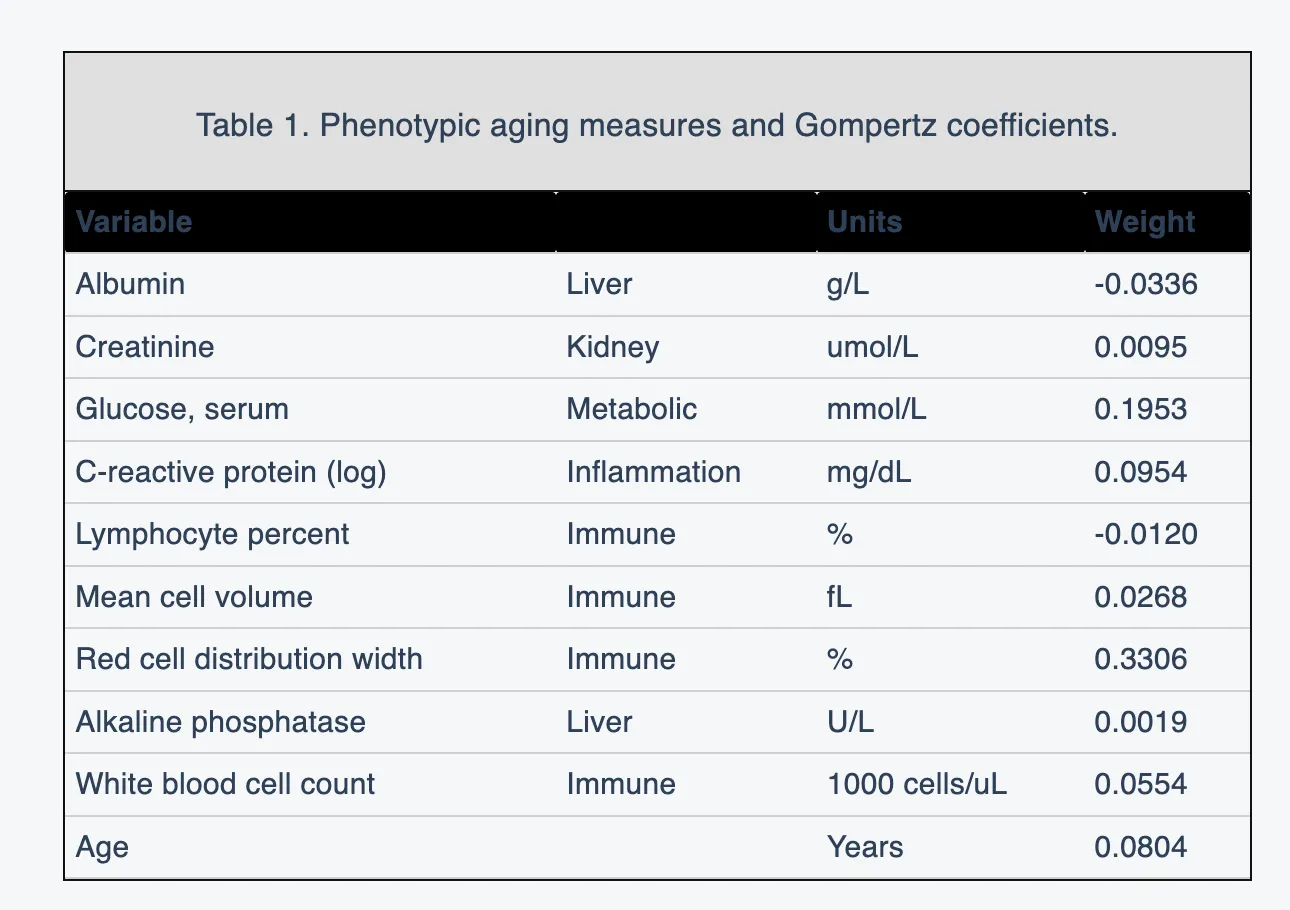Click the Alkaline phosphatase cell

(220, 722)
